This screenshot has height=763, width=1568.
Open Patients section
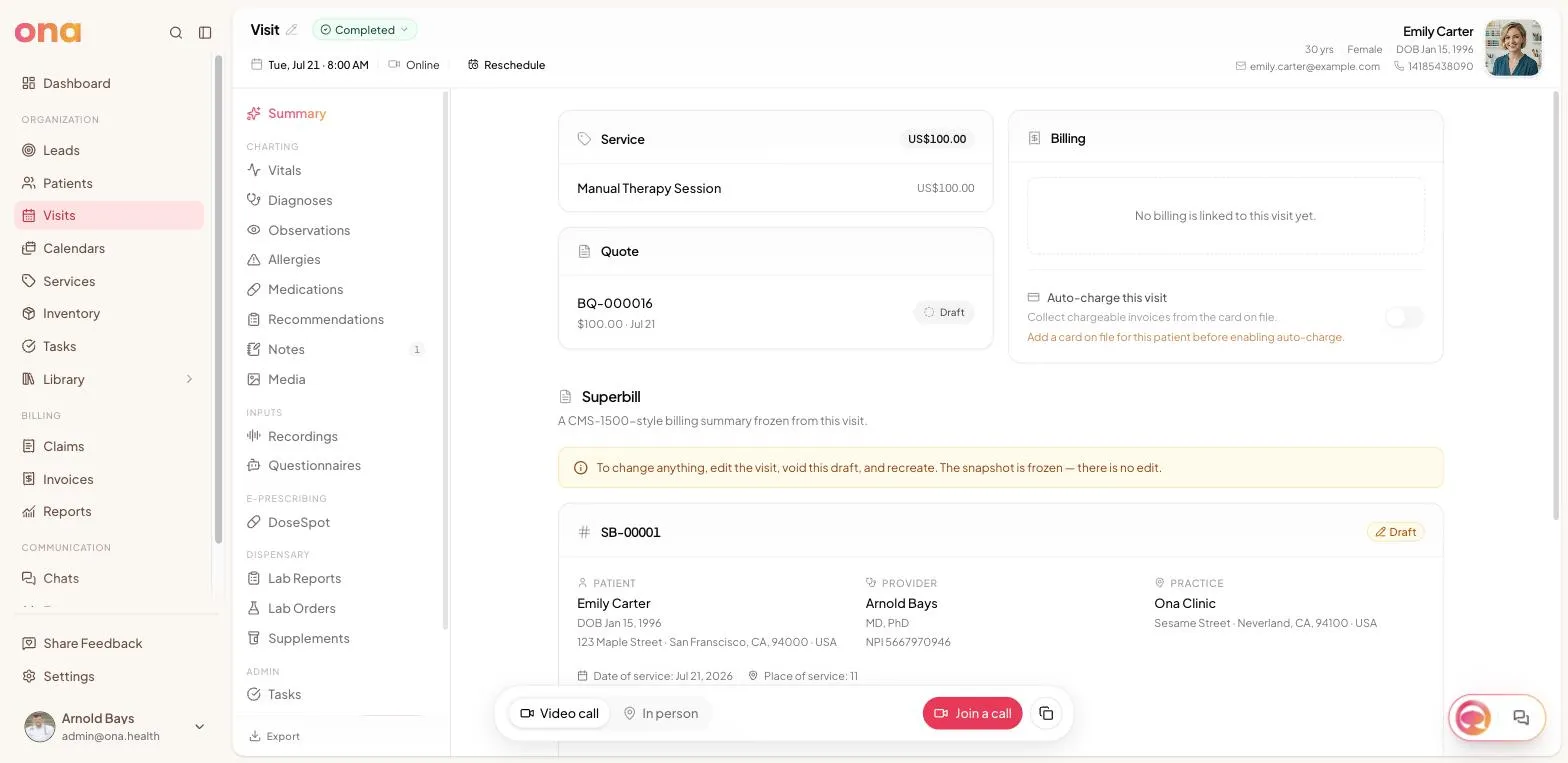click(109, 183)
